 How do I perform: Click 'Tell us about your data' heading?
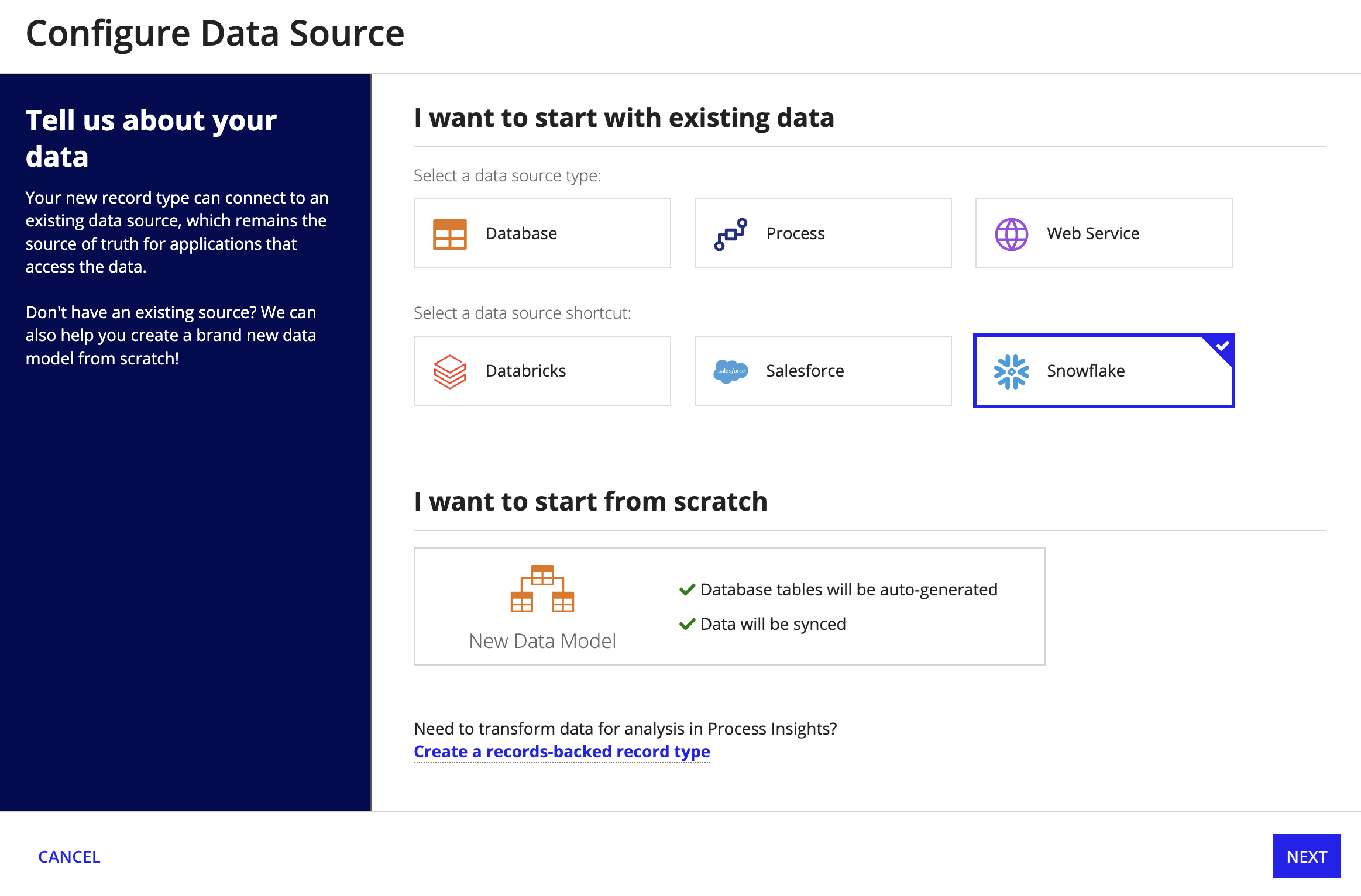(150, 138)
